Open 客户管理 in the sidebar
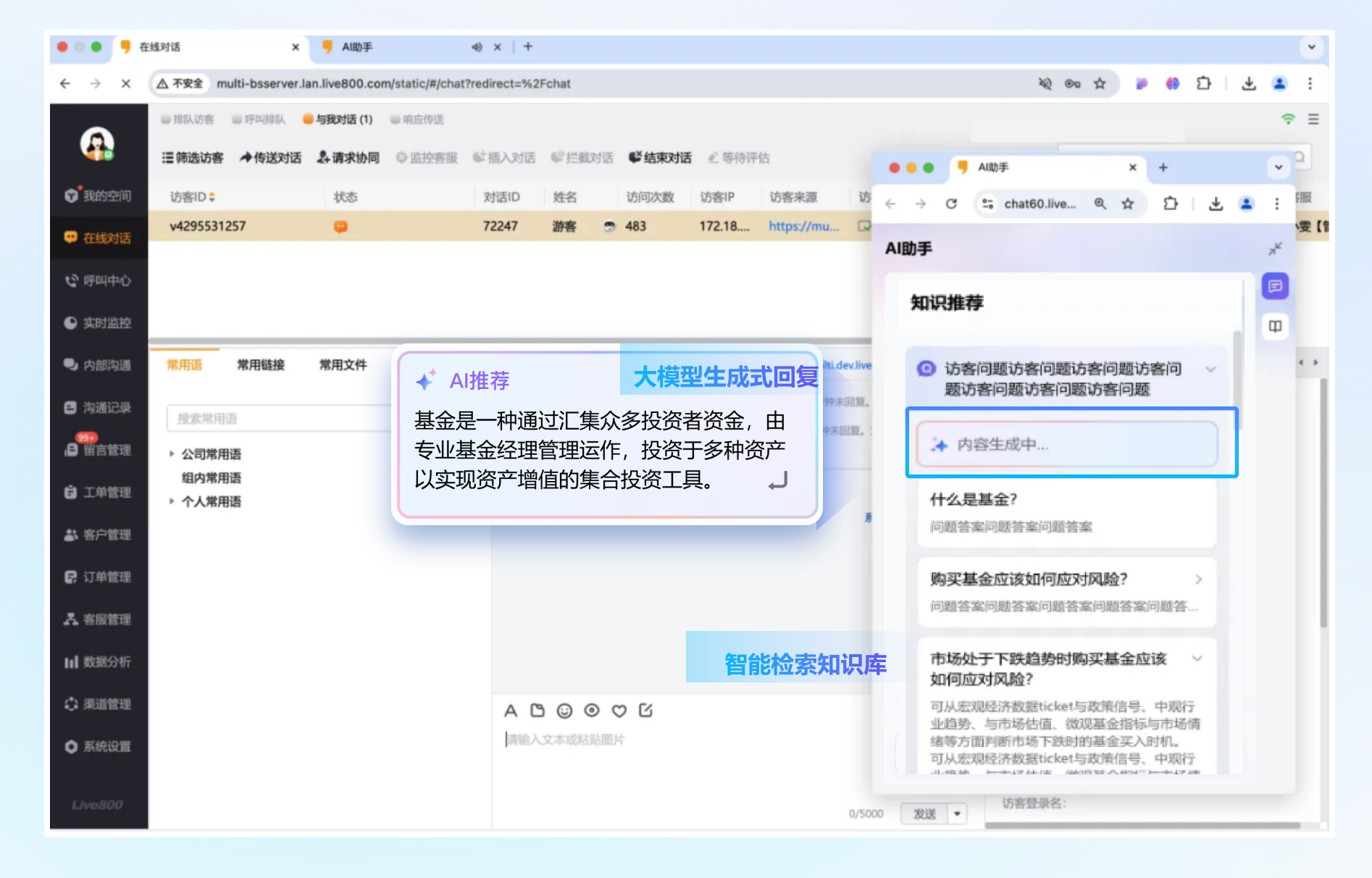 pyautogui.click(x=98, y=535)
